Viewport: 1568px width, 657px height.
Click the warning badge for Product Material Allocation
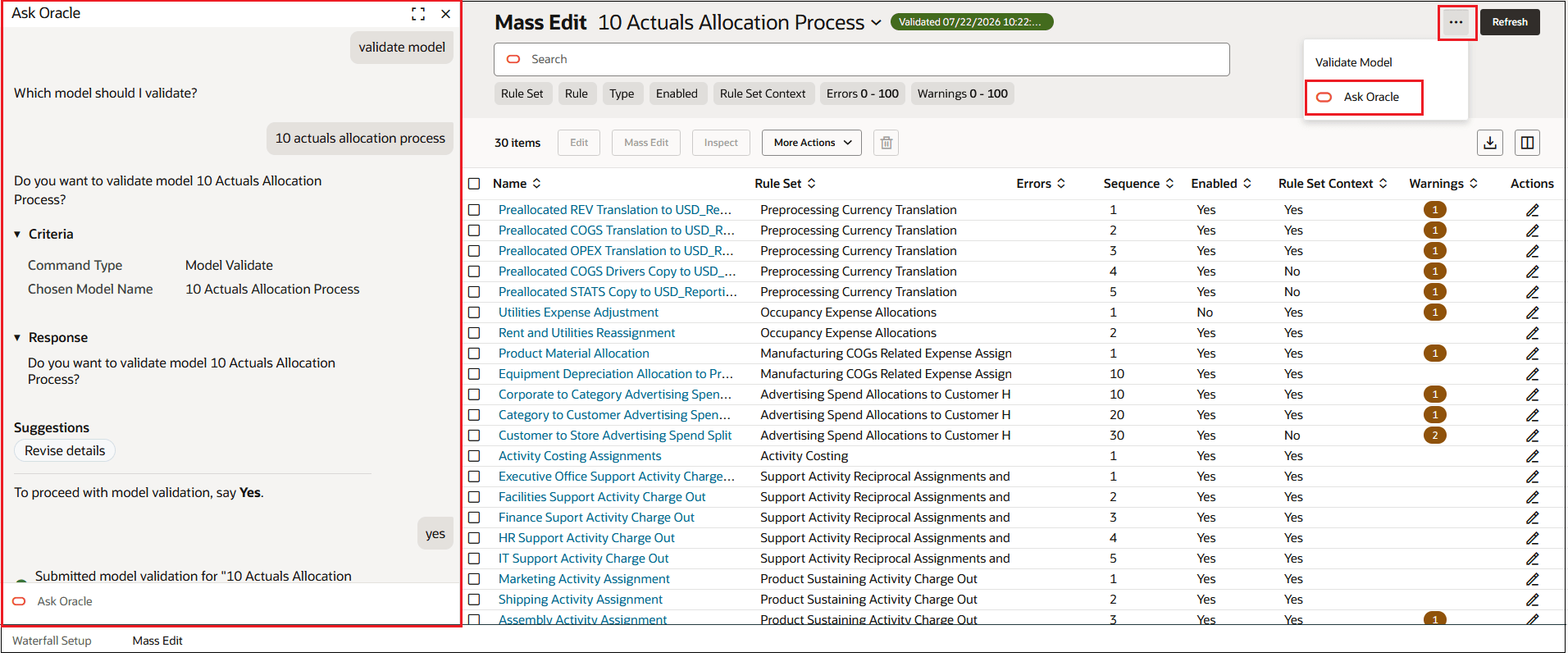click(1434, 354)
